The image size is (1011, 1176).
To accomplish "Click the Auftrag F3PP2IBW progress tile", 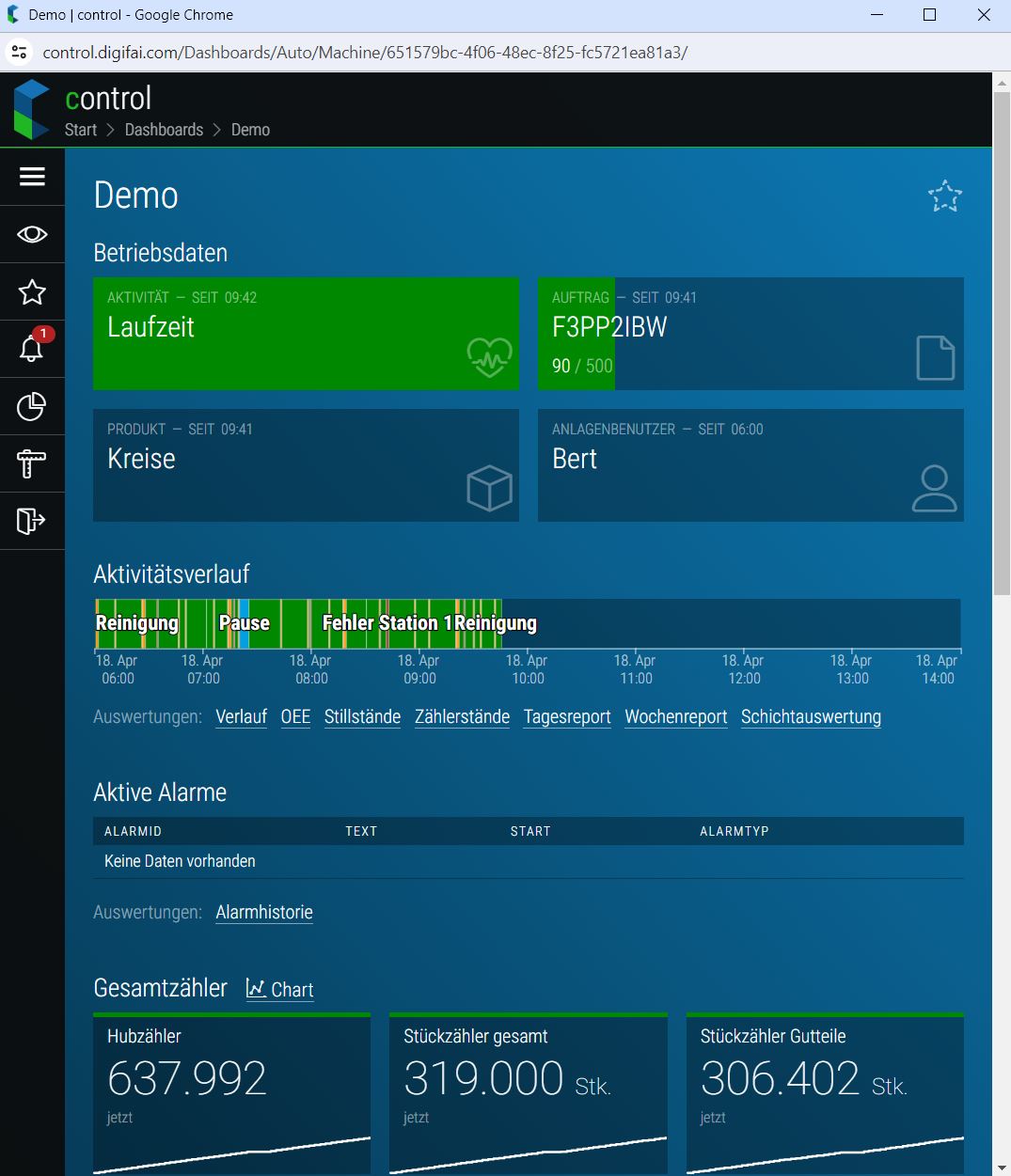I will (x=750, y=334).
